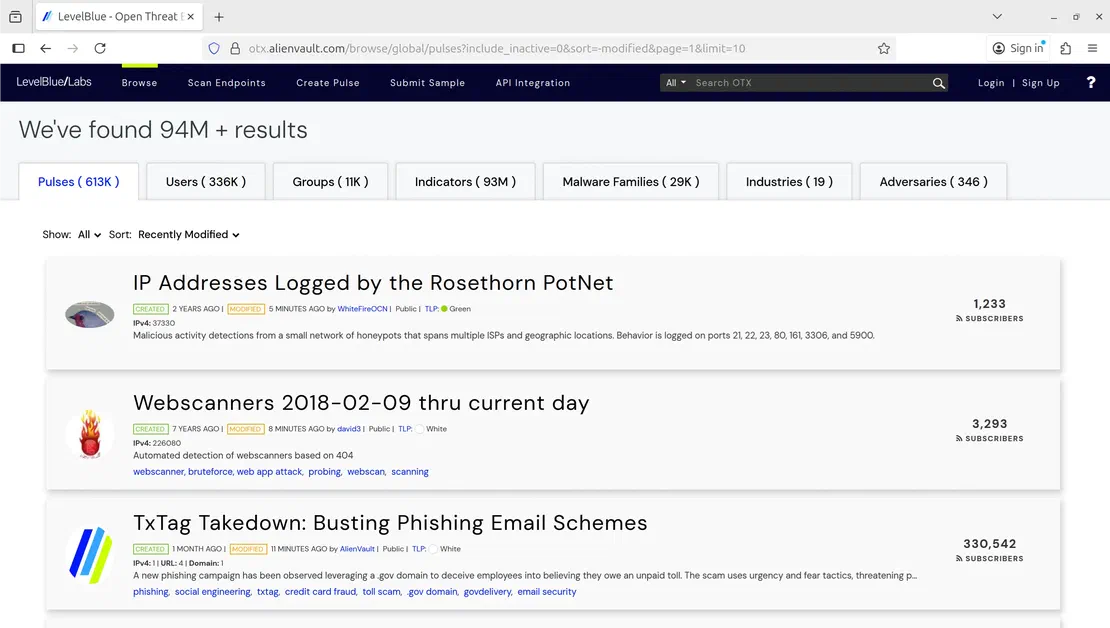Click the probing tag
Screen dimensions: 1110x628
point(324,472)
